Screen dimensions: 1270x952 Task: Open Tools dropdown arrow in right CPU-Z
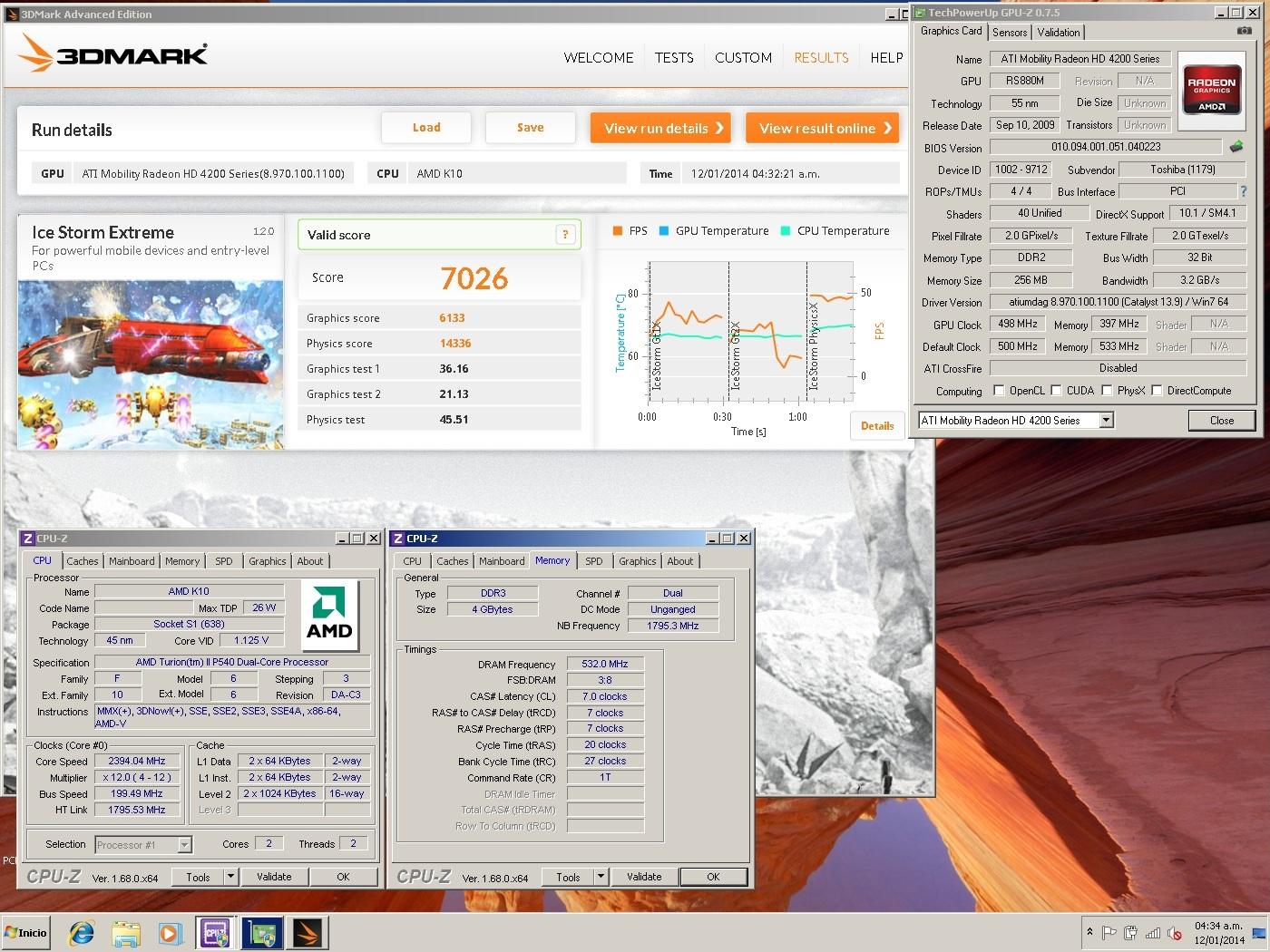(x=601, y=877)
